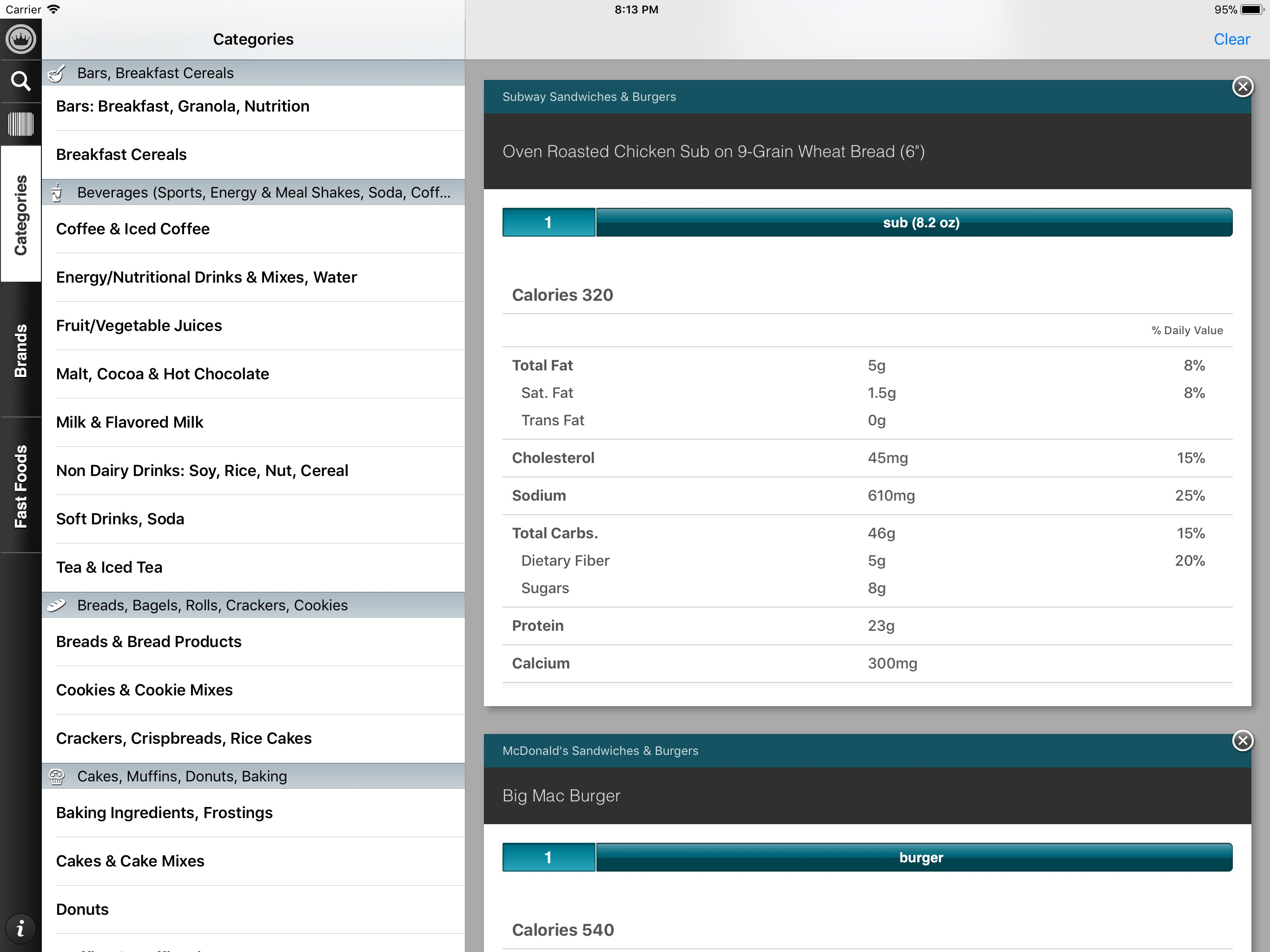Open the Cookies & Cookie Mixes category
The height and width of the screenshot is (952, 1270).
[253, 690]
